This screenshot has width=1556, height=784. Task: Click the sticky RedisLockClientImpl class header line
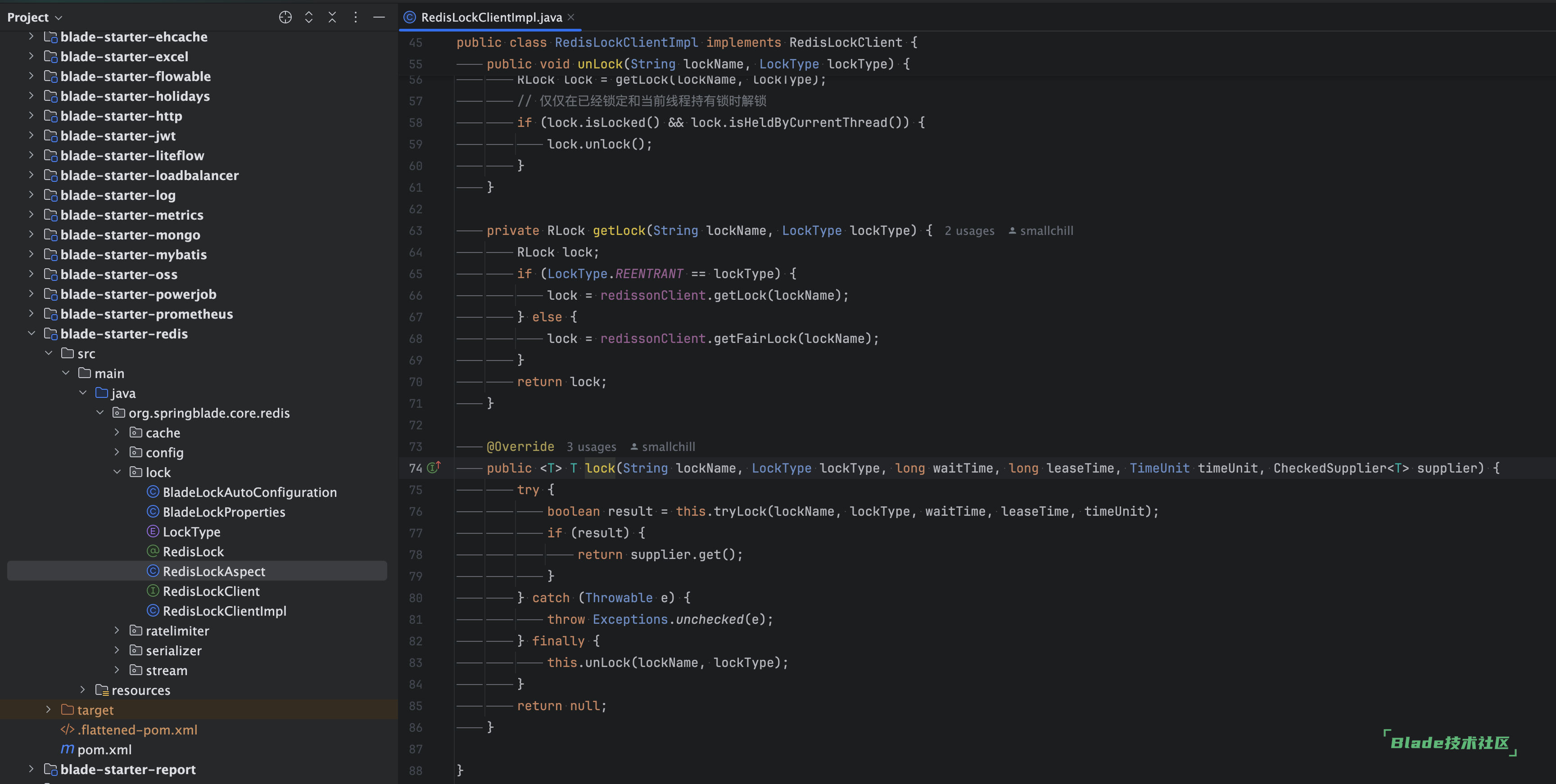[x=687, y=42]
